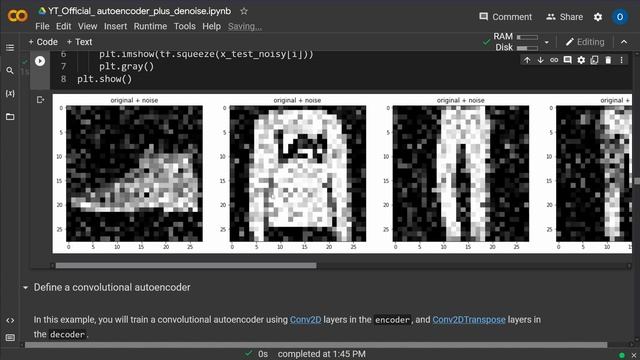Click the notebook bottom horizontal scrollbar

click(316, 345)
